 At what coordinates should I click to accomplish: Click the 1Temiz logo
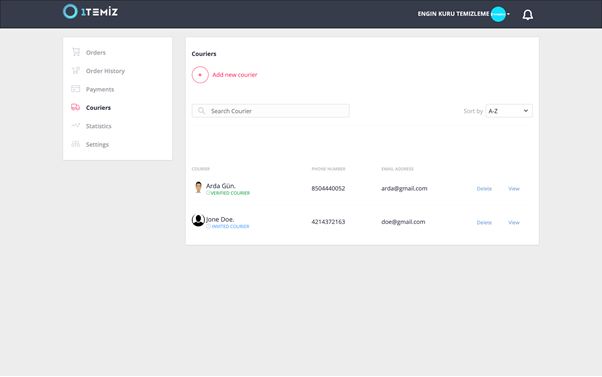90,12
